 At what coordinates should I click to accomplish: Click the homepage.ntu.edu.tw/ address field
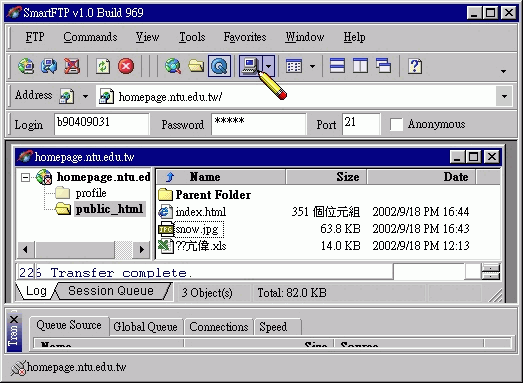pos(296,96)
